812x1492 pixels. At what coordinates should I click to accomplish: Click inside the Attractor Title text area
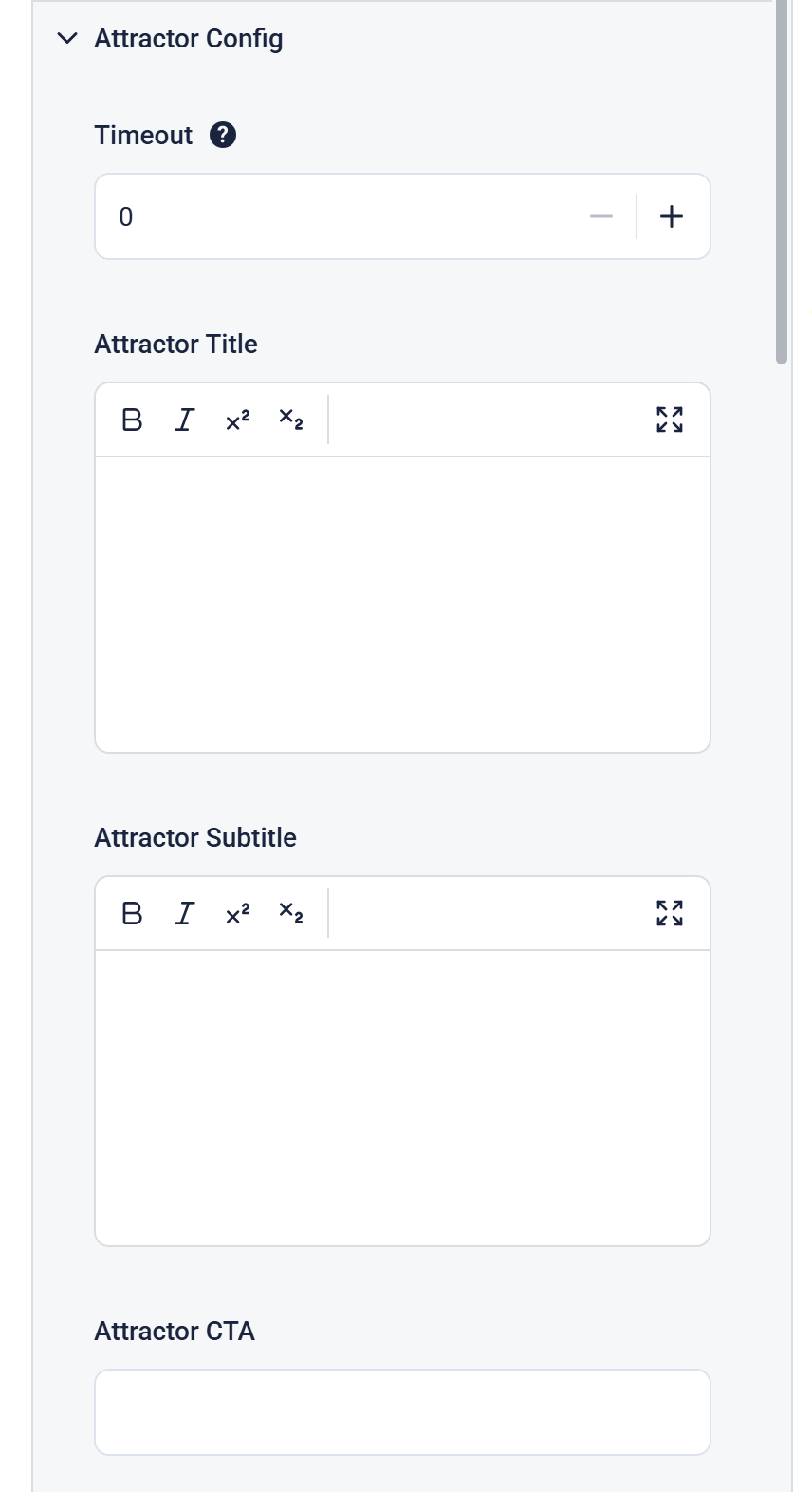tap(402, 604)
